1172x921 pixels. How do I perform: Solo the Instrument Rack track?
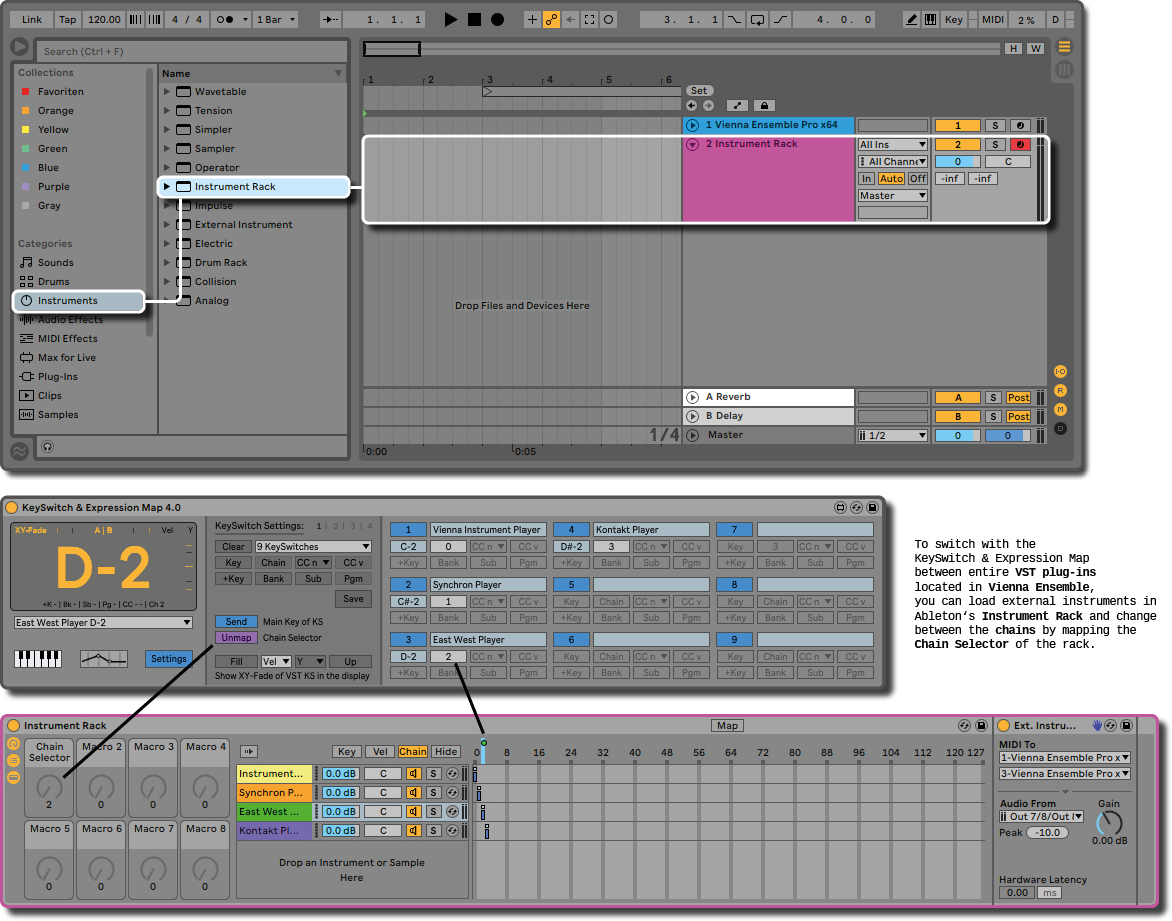(995, 144)
